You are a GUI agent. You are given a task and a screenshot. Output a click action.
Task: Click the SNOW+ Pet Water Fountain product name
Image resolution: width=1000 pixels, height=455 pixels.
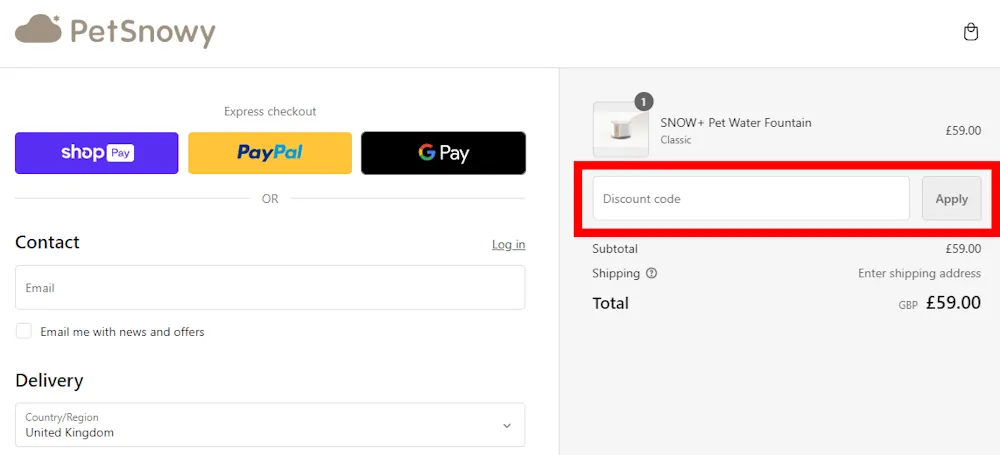pos(735,123)
